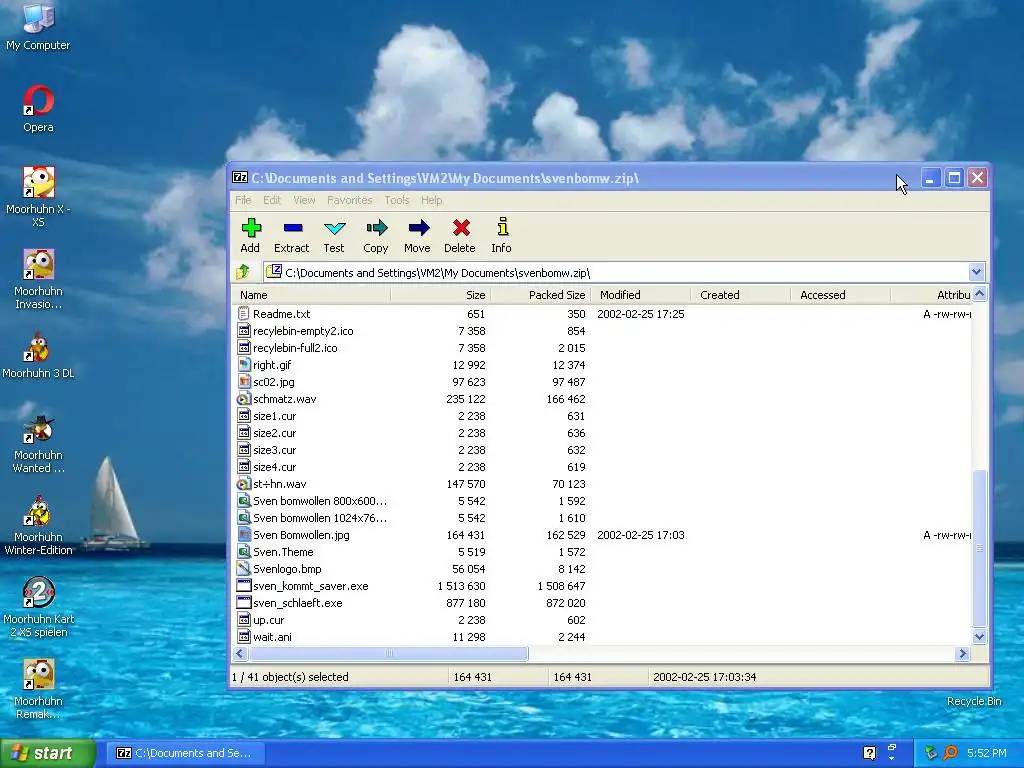Open the Help menu
1024x768 pixels.
click(x=431, y=200)
